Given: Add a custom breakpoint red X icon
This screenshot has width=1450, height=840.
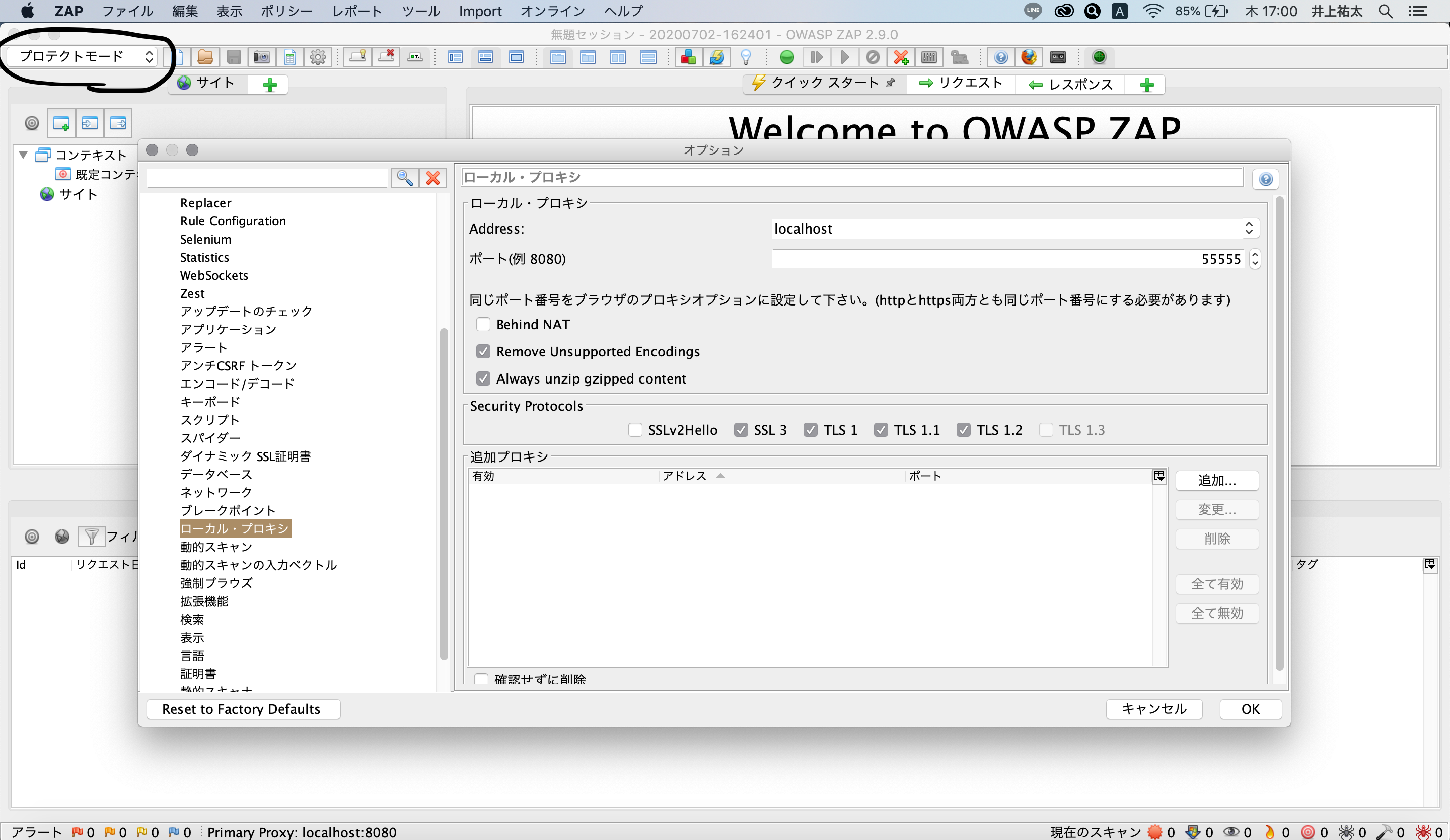Looking at the screenshot, I should tap(901, 57).
